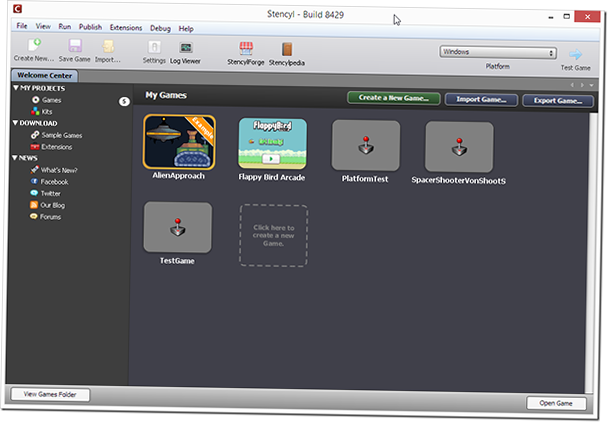Screen dimensions: 608x422
Task: Click the Kits colored blocks icon
Action: 35,111
